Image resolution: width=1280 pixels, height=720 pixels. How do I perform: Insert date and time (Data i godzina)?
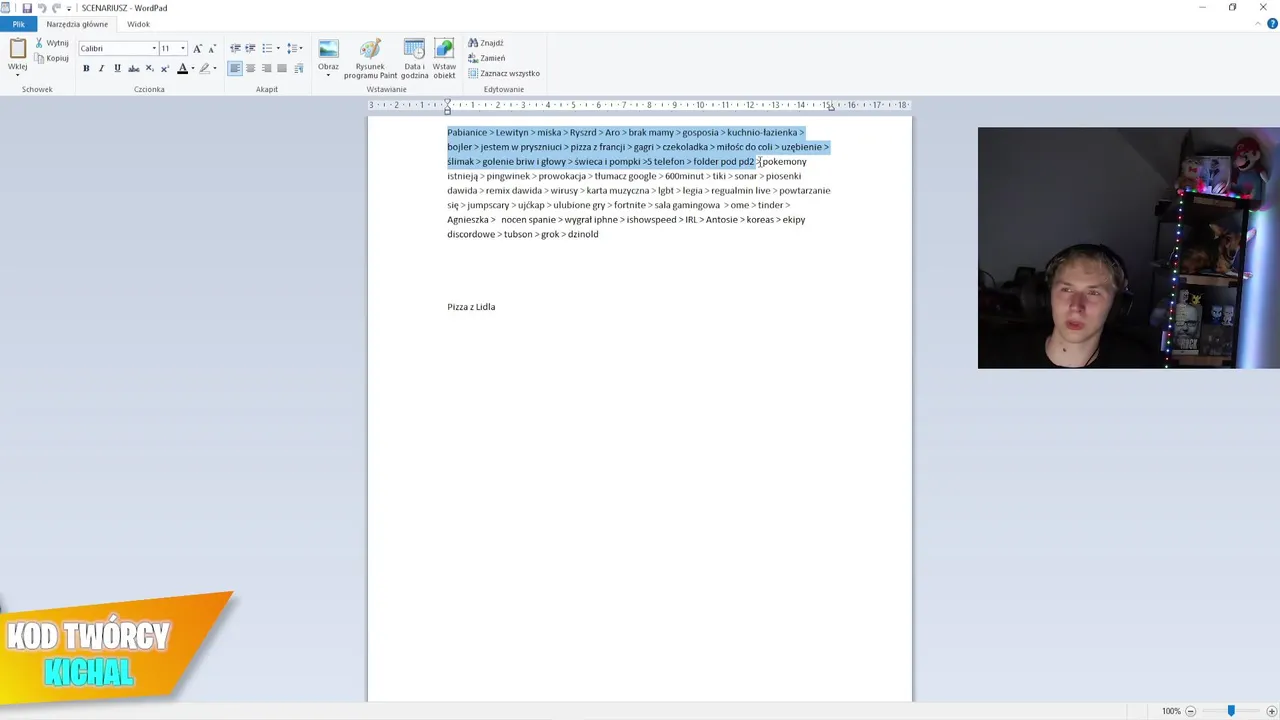click(415, 59)
